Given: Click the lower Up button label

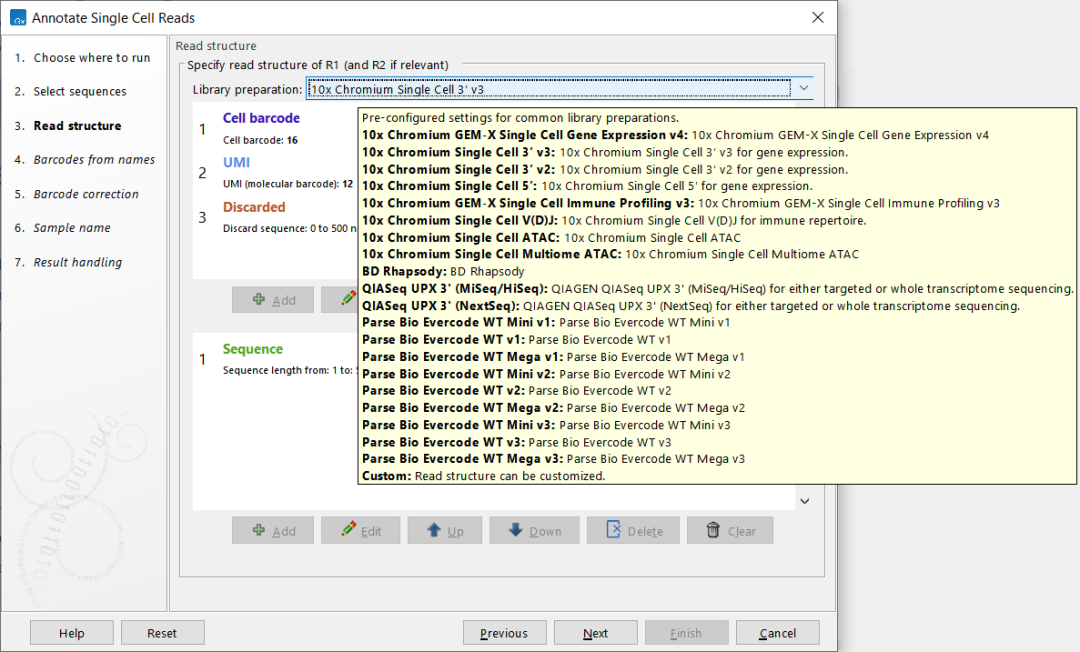Looking at the screenshot, I should click(455, 531).
